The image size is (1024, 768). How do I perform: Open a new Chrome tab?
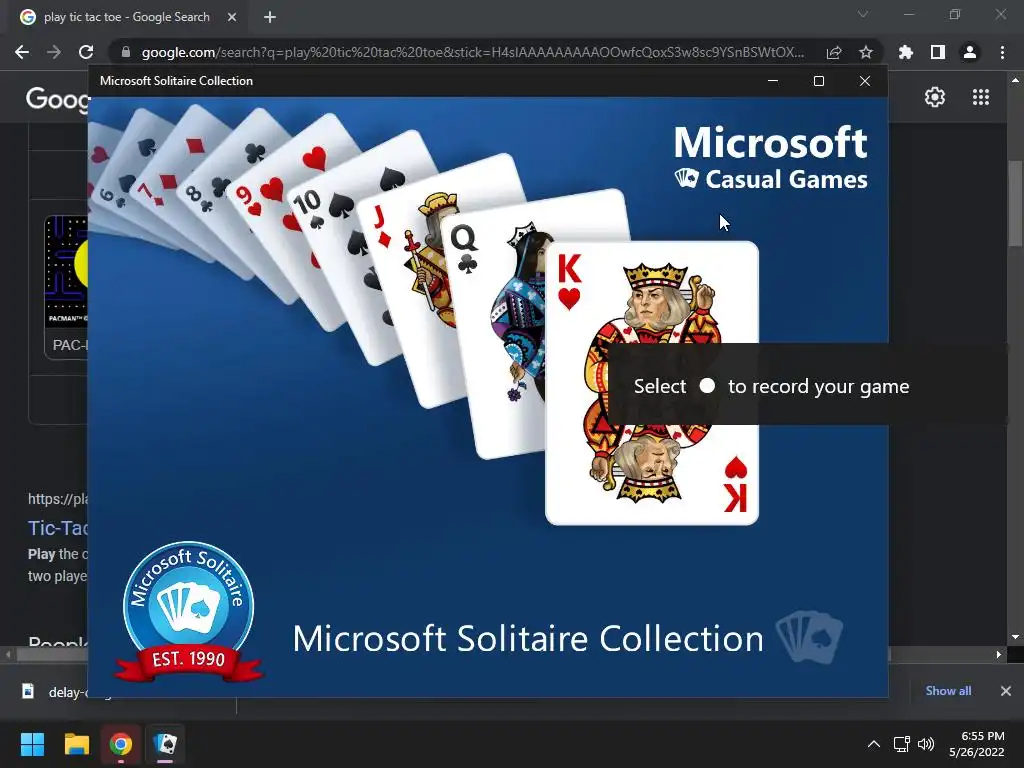(x=270, y=17)
